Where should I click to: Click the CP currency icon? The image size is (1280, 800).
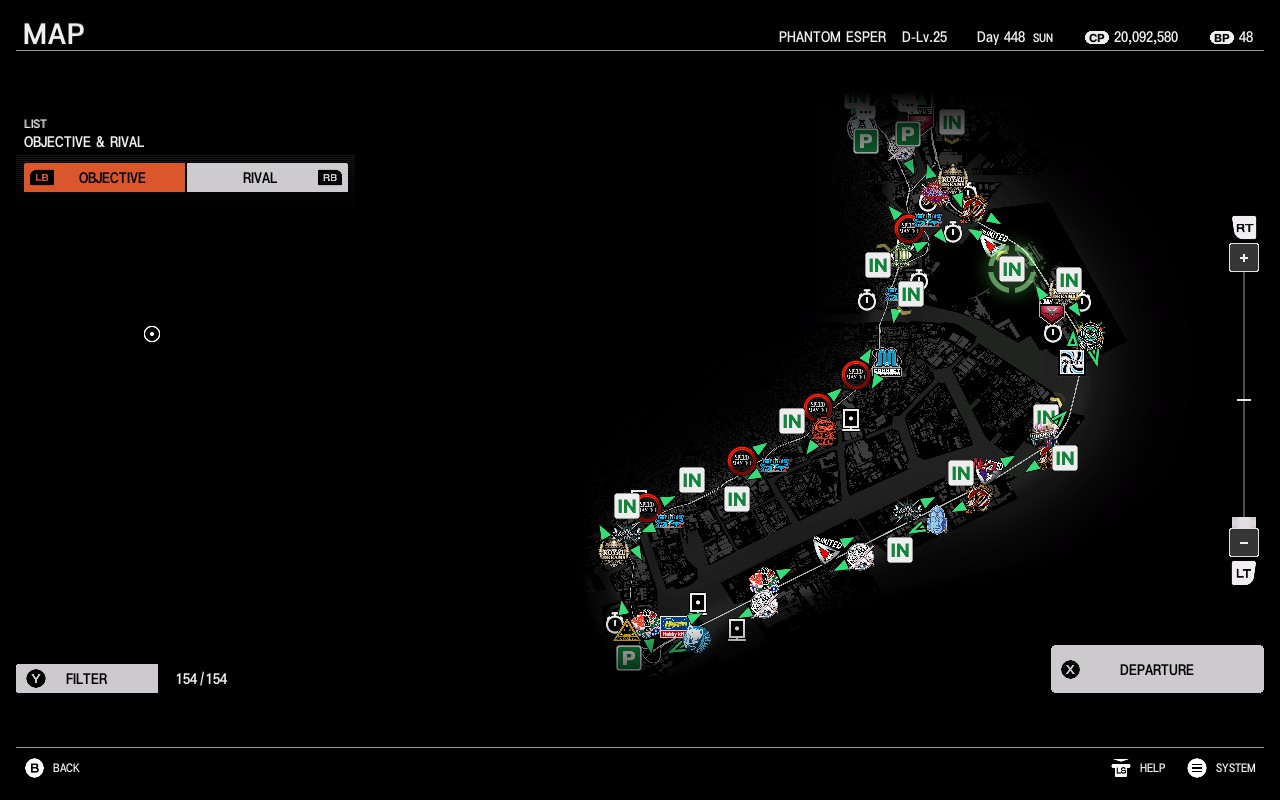(x=1096, y=37)
